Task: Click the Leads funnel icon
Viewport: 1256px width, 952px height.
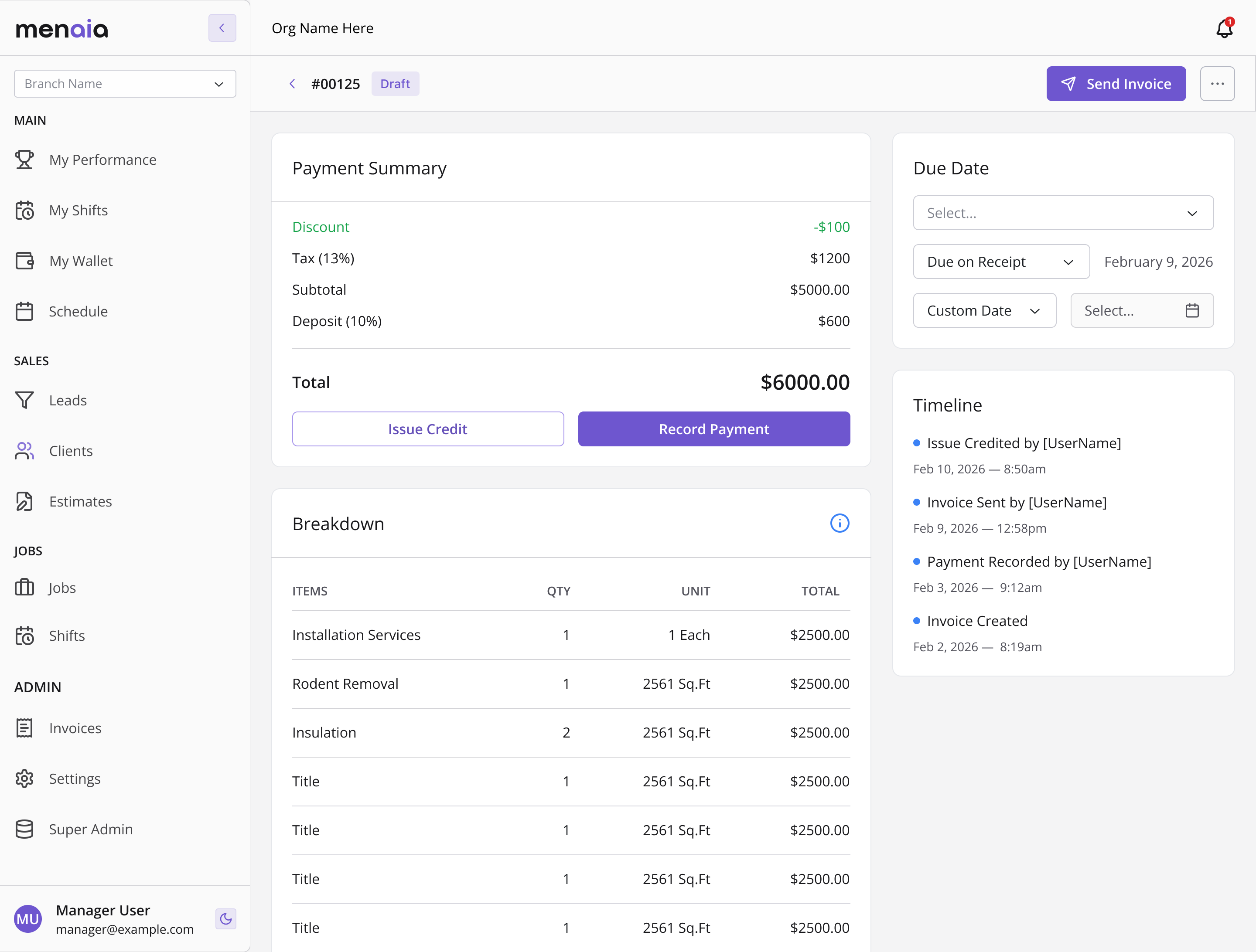Action: pos(24,400)
